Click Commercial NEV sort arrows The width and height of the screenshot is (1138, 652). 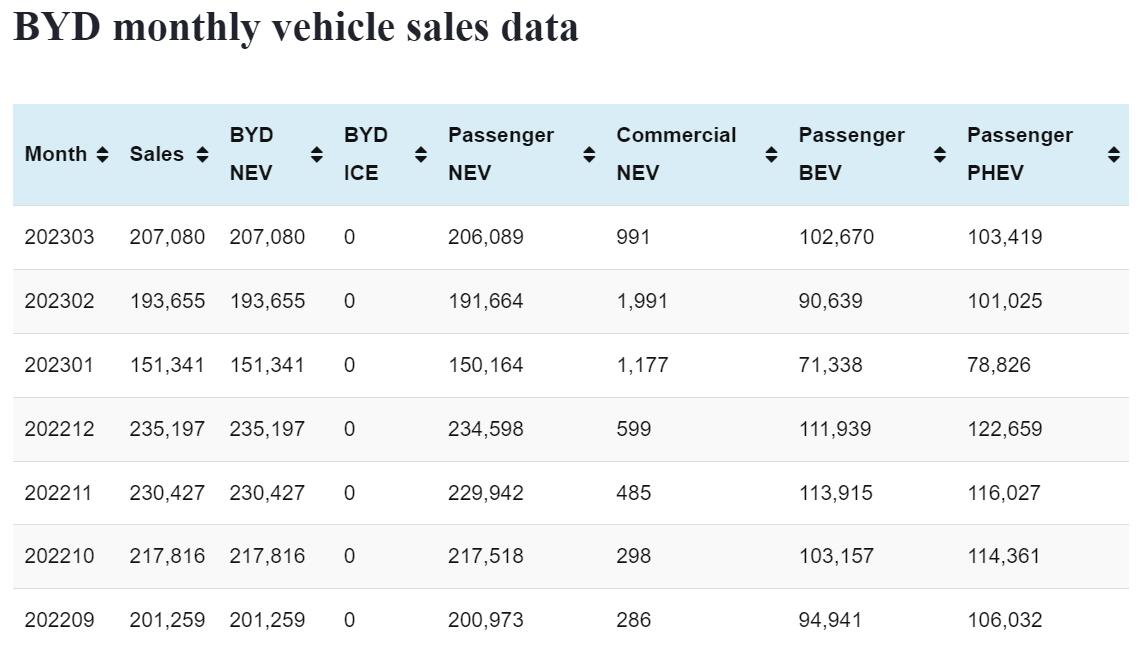pos(771,155)
